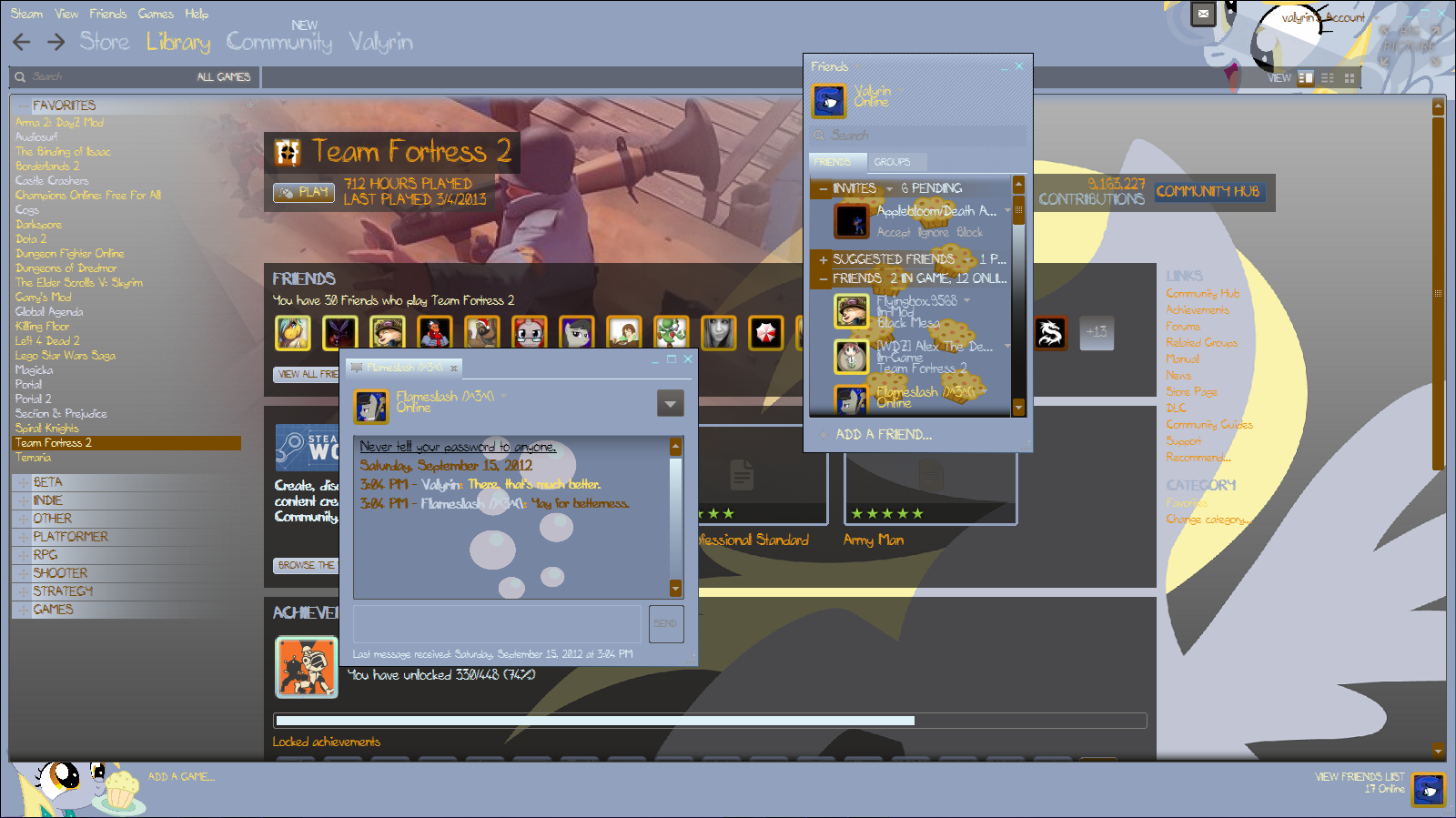Open the Valyrin profile tab

(x=380, y=42)
